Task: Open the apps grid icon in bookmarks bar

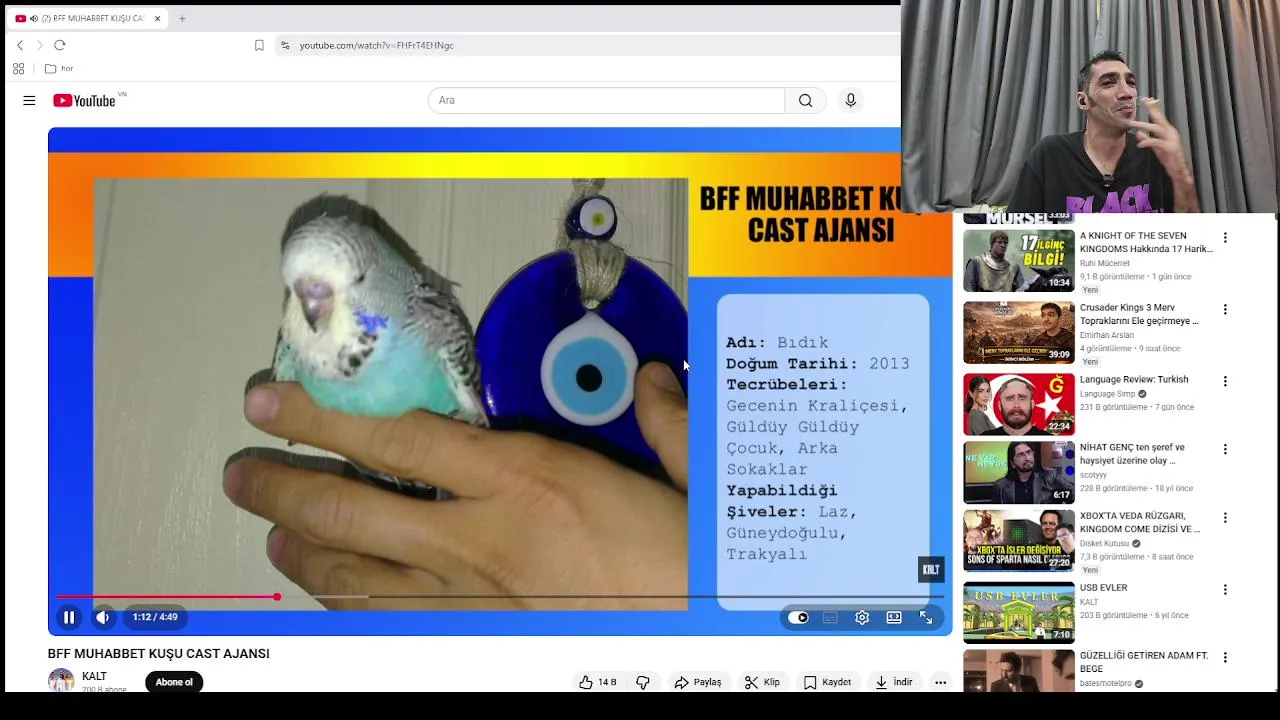Action: pos(18,68)
